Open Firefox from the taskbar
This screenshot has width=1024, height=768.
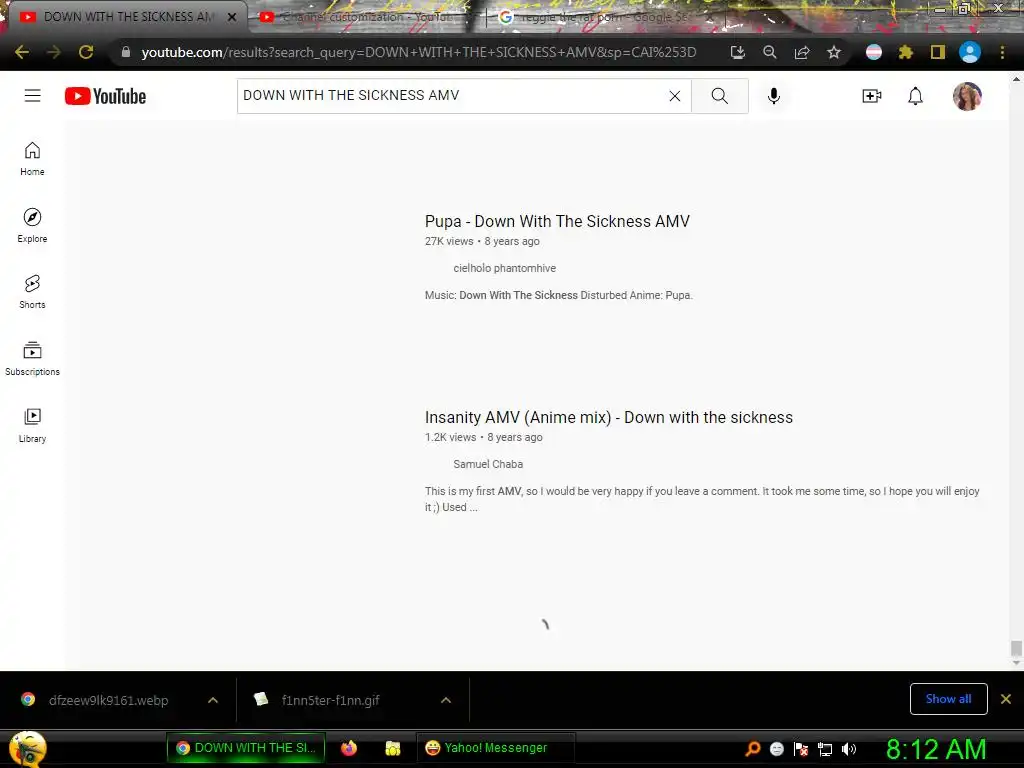(349, 748)
